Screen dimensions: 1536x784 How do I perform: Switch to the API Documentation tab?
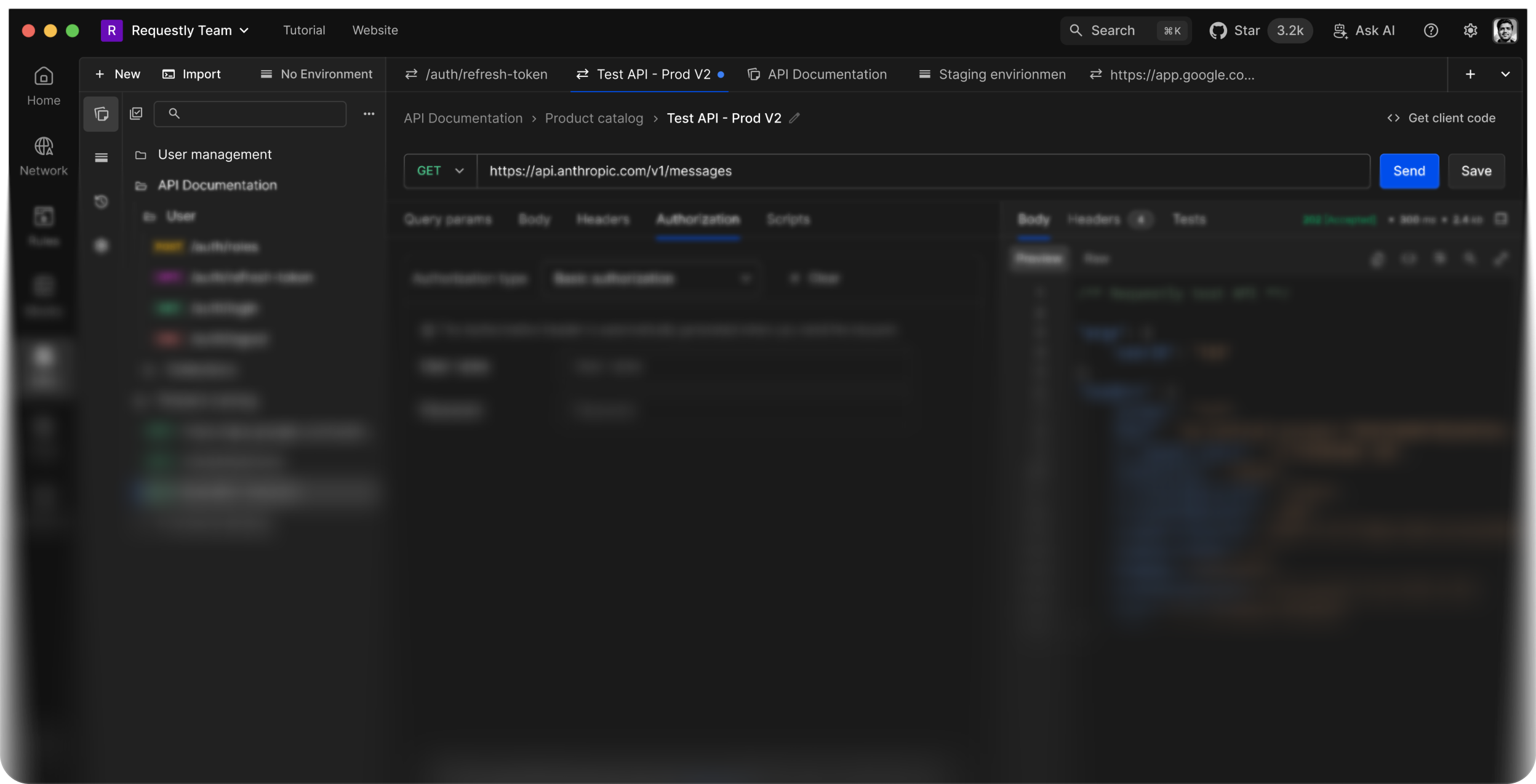point(817,74)
